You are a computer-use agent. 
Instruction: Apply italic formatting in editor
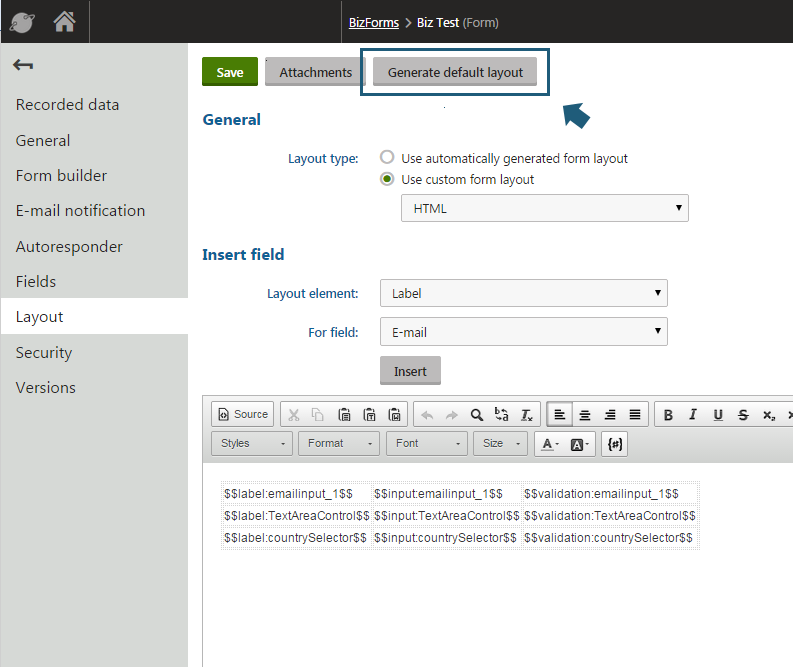(x=693, y=414)
